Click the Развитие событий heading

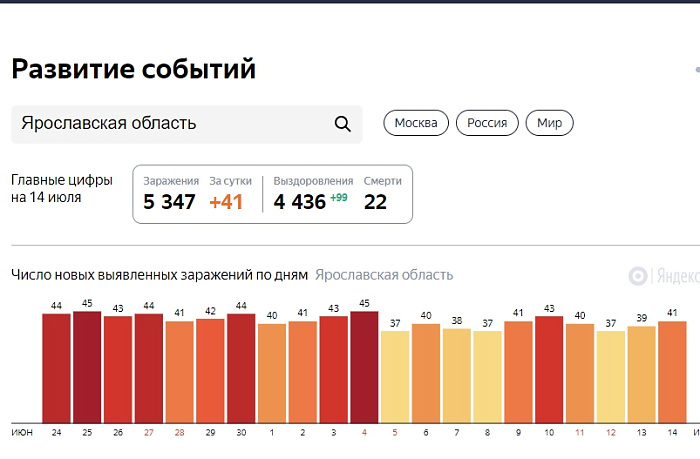pyautogui.click(x=133, y=69)
